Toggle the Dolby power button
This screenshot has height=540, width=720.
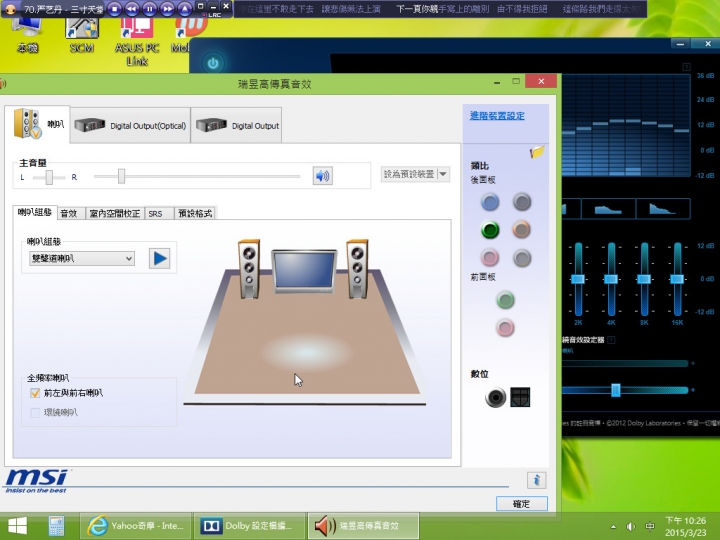point(213,63)
